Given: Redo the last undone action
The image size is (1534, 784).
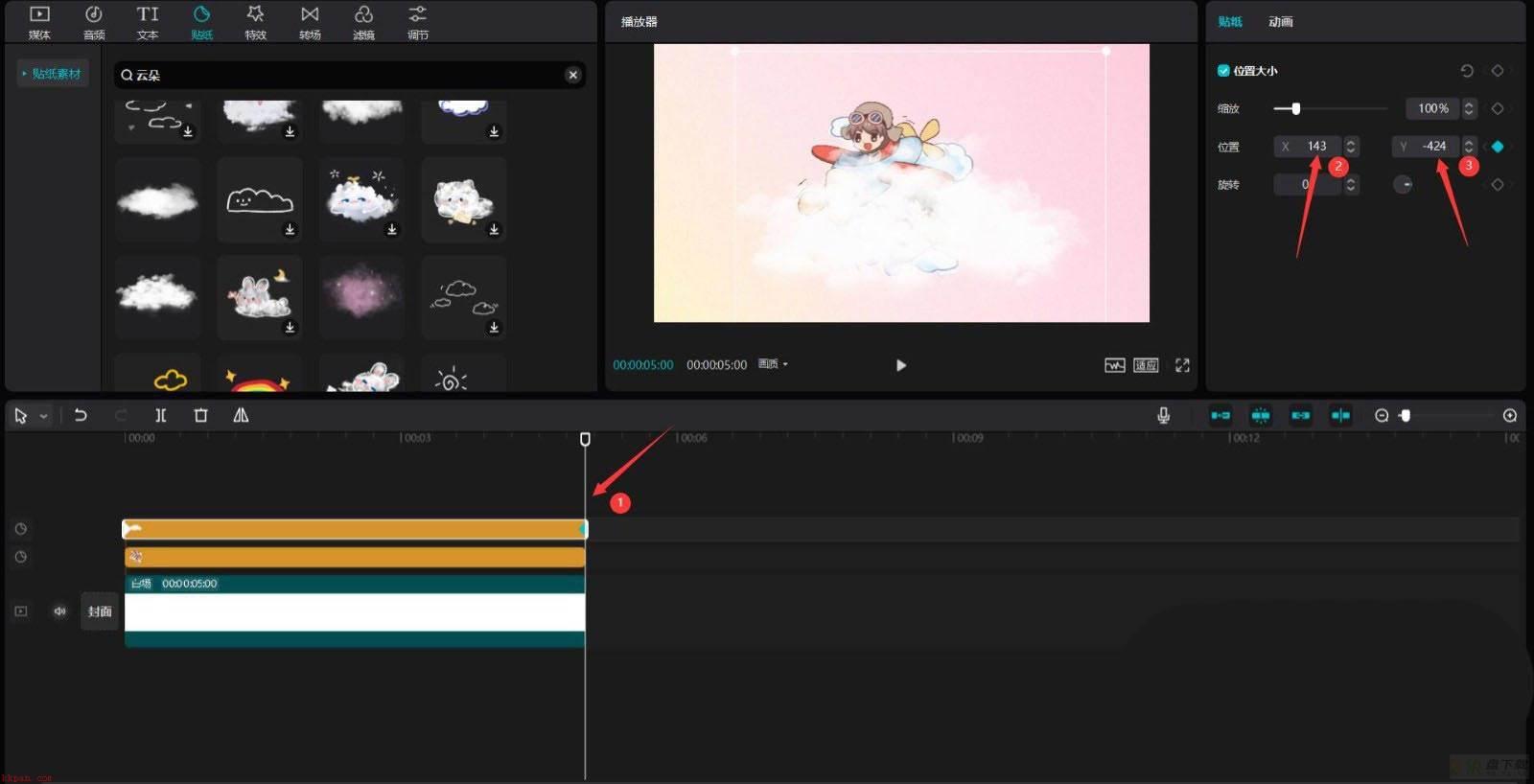Looking at the screenshot, I should pyautogui.click(x=121, y=415).
